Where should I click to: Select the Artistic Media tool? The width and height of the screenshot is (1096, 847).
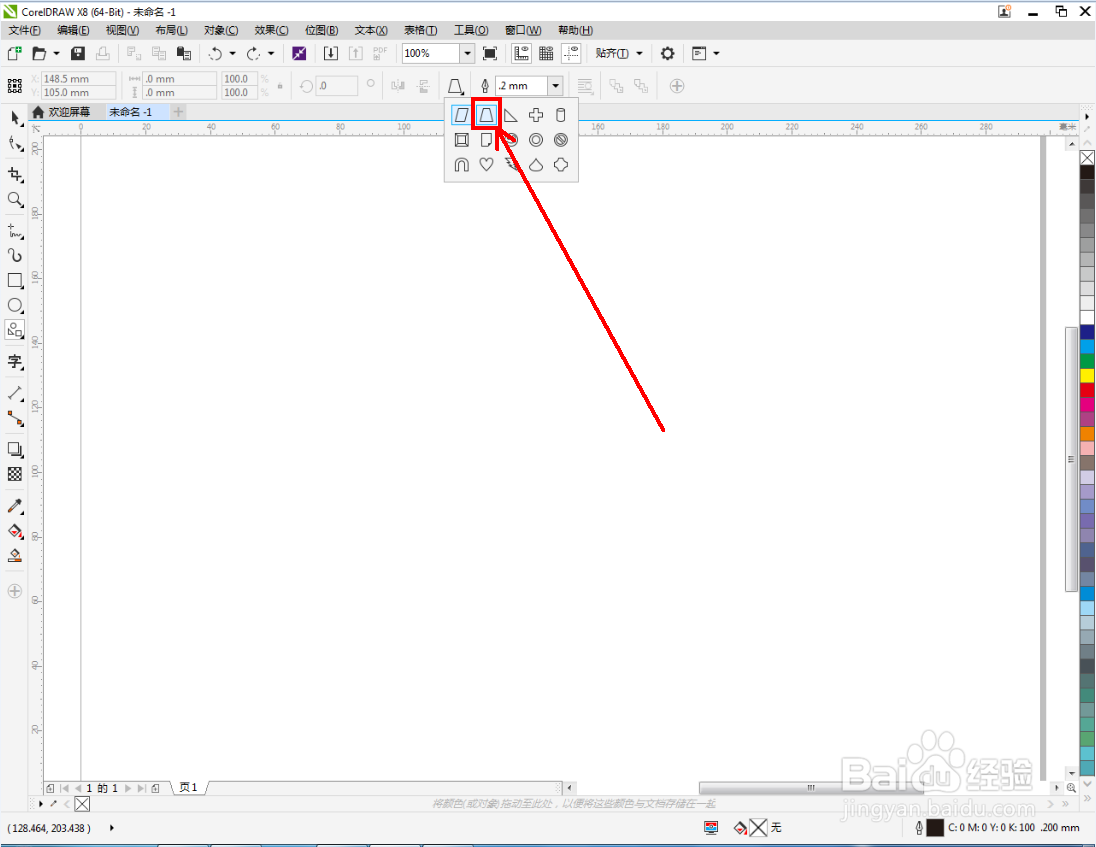pyautogui.click(x=15, y=255)
